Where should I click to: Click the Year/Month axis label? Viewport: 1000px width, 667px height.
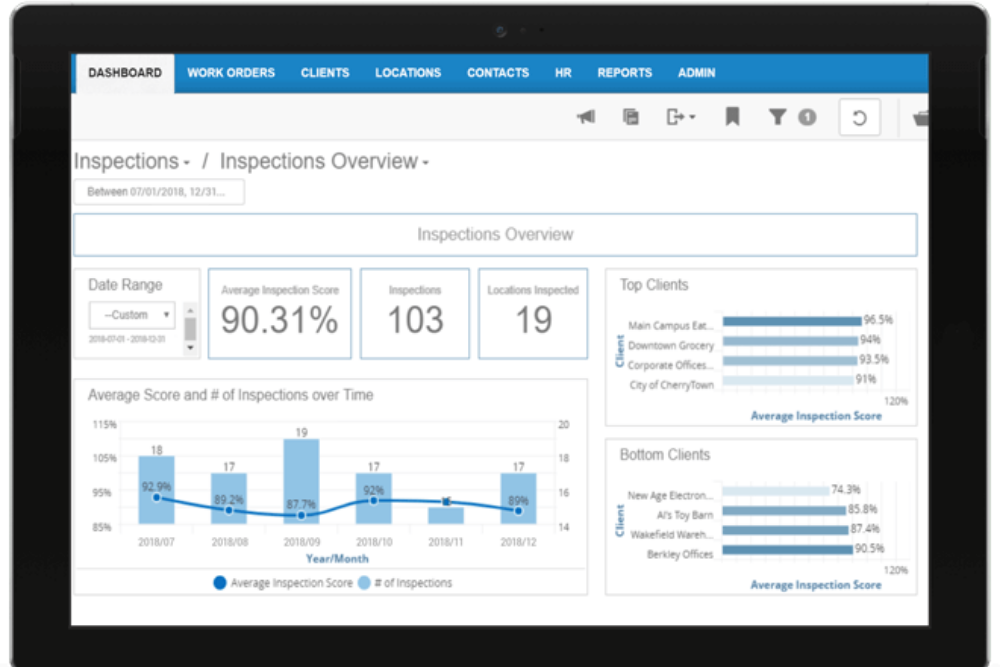click(x=337, y=559)
